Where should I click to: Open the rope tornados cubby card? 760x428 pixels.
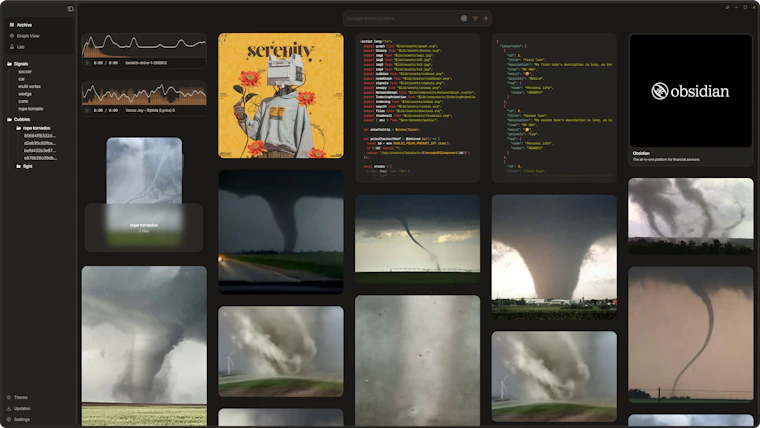point(144,194)
